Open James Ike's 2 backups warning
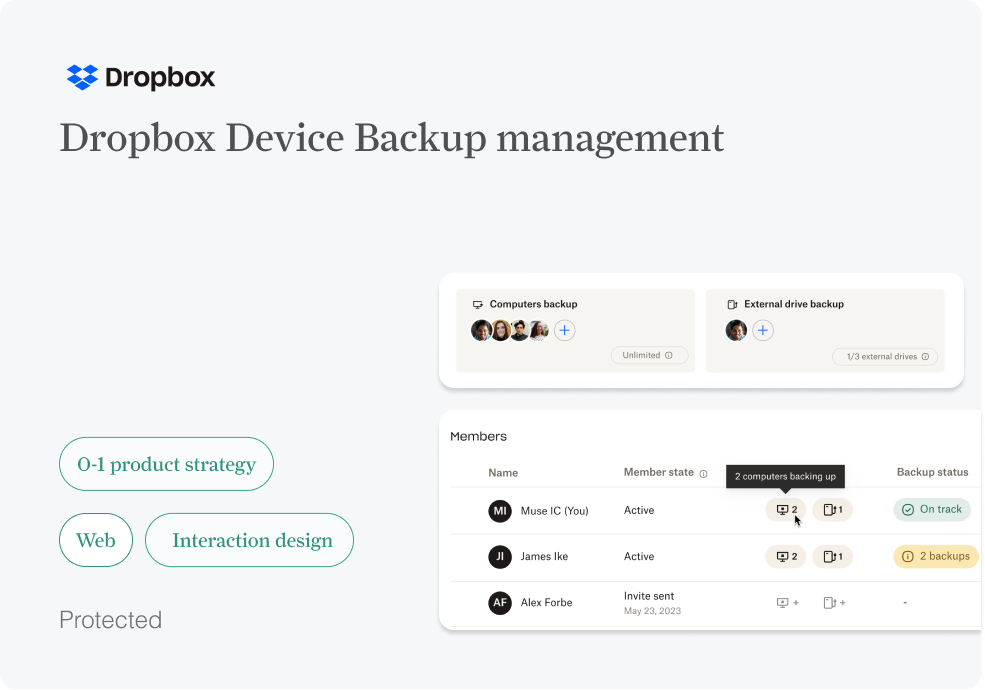Viewport: 985px width, 690px height. tap(935, 556)
